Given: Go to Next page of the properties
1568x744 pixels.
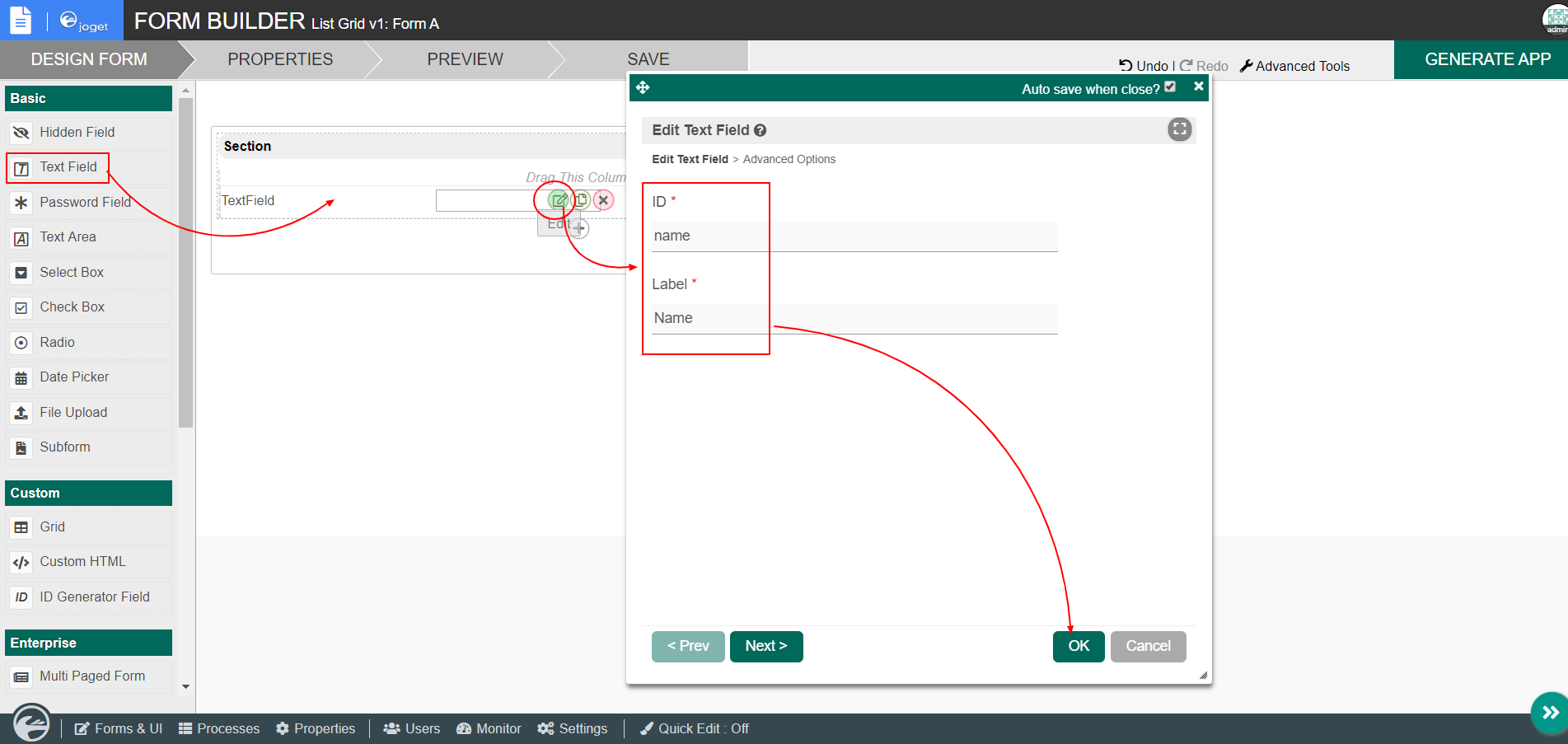Looking at the screenshot, I should pyautogui.click(x=765, y=647).
